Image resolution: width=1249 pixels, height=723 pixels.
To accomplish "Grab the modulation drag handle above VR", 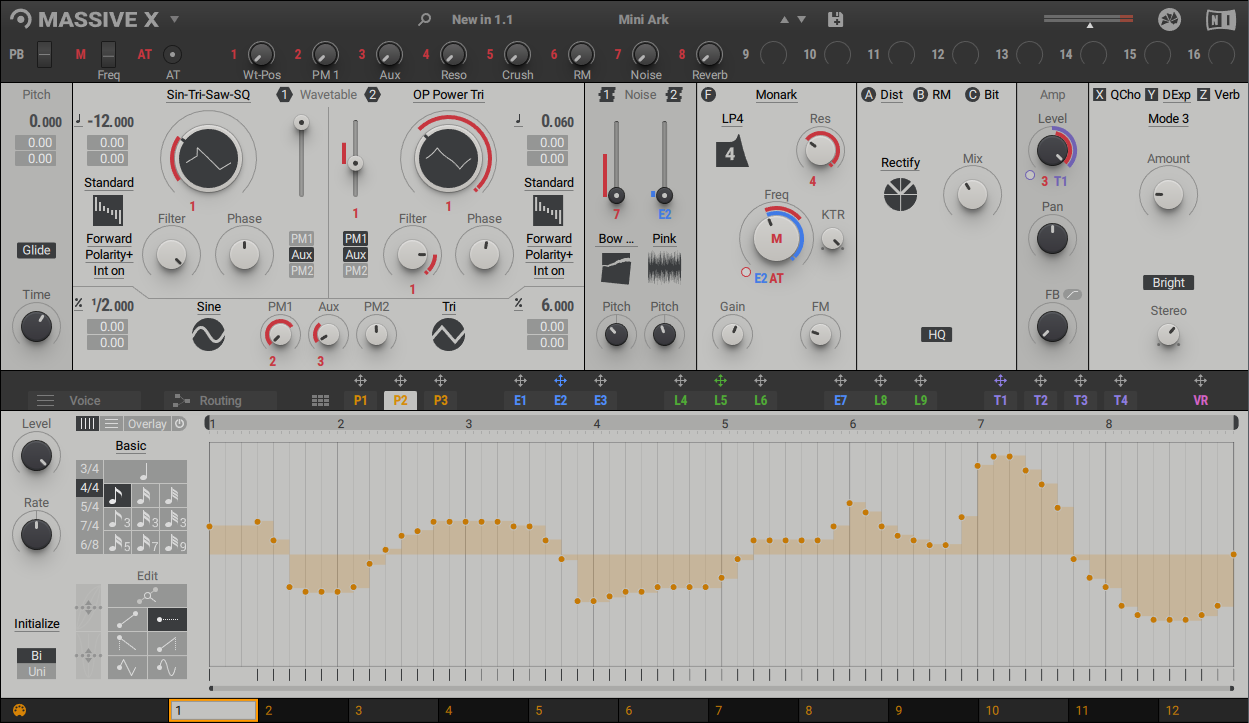I will pyautogui.click(x=1200, y=381).
